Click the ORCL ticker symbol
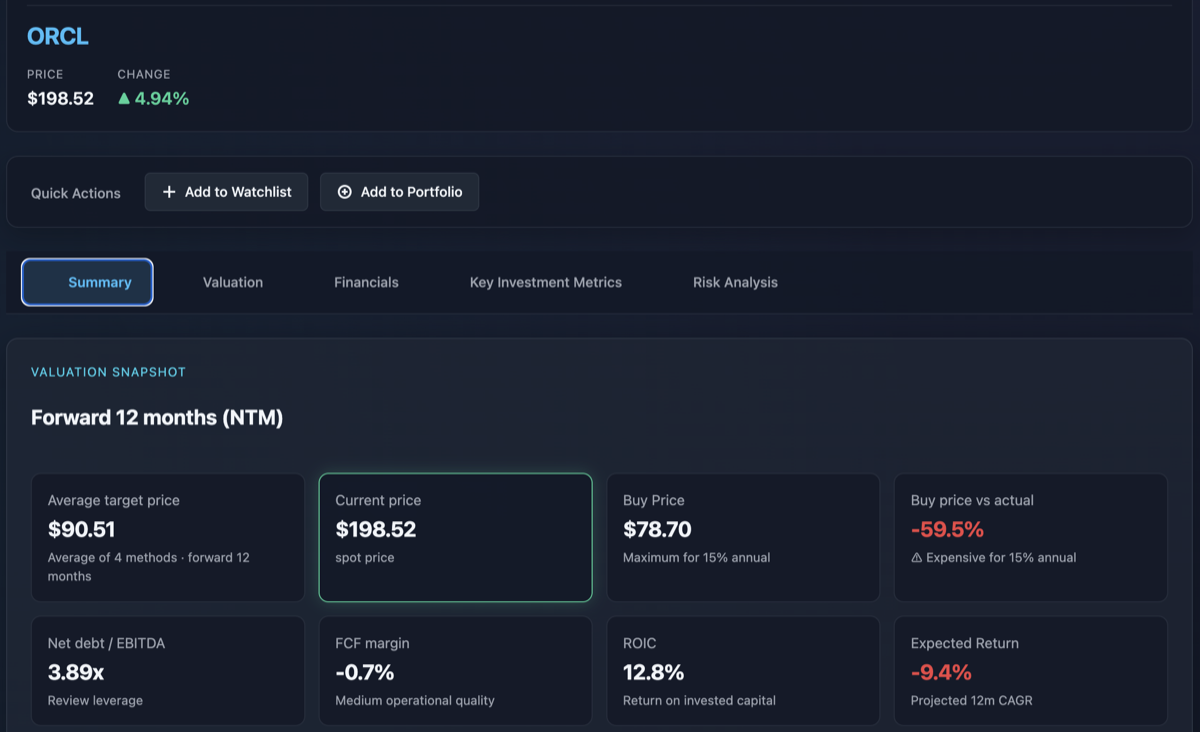 (57, 36)
